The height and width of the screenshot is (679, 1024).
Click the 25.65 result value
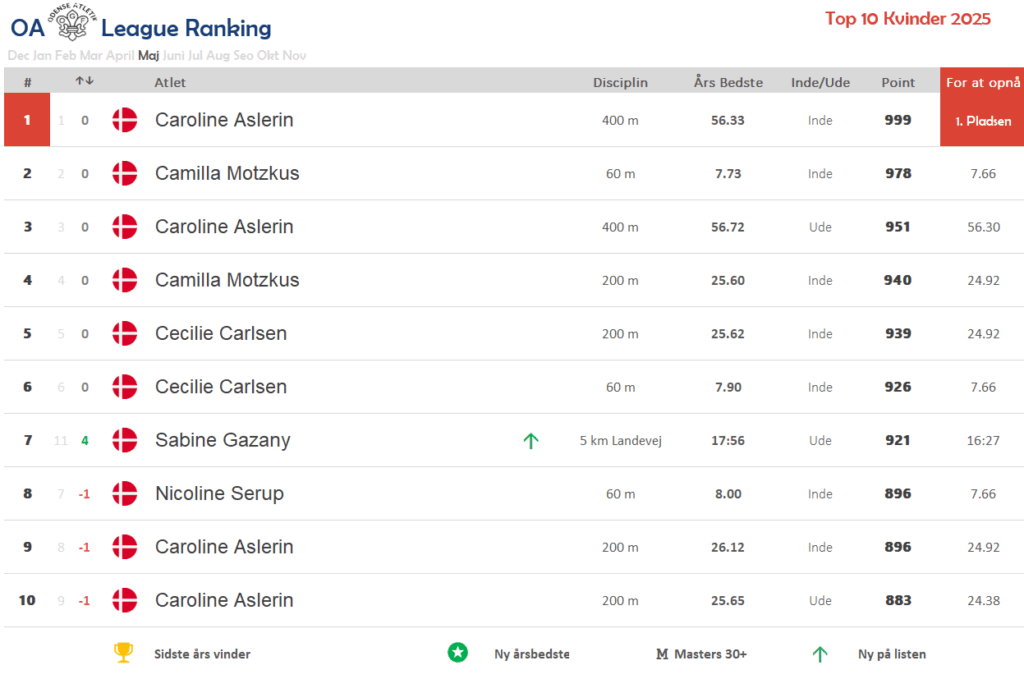728,601
